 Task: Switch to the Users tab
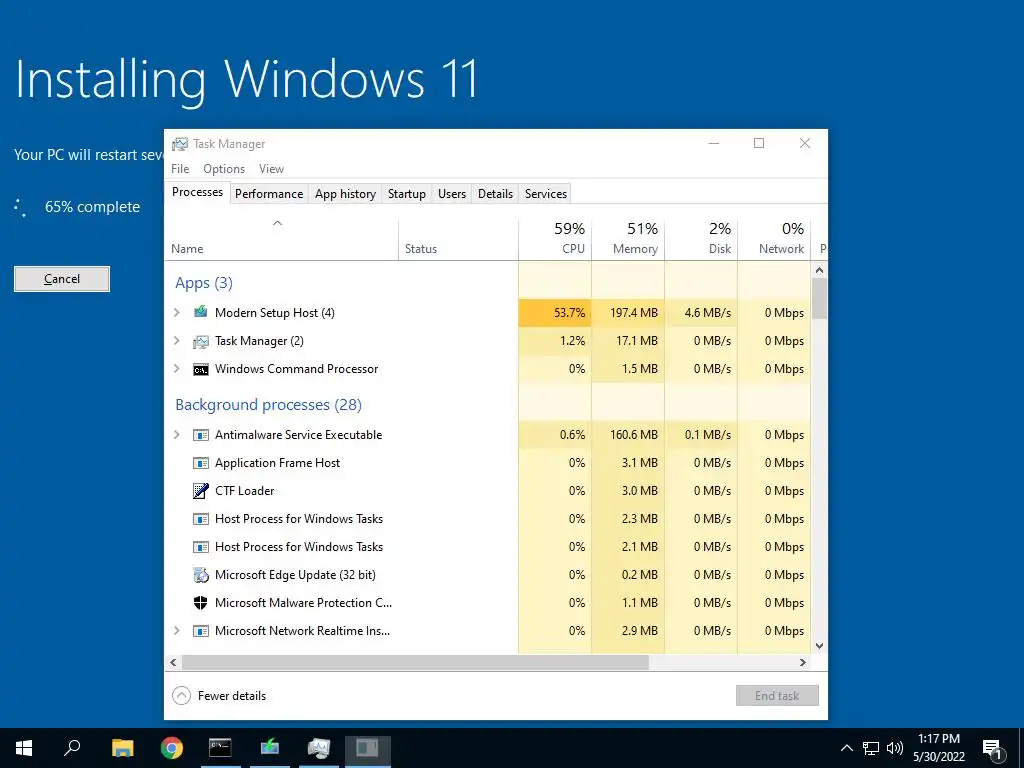(452, 194)
